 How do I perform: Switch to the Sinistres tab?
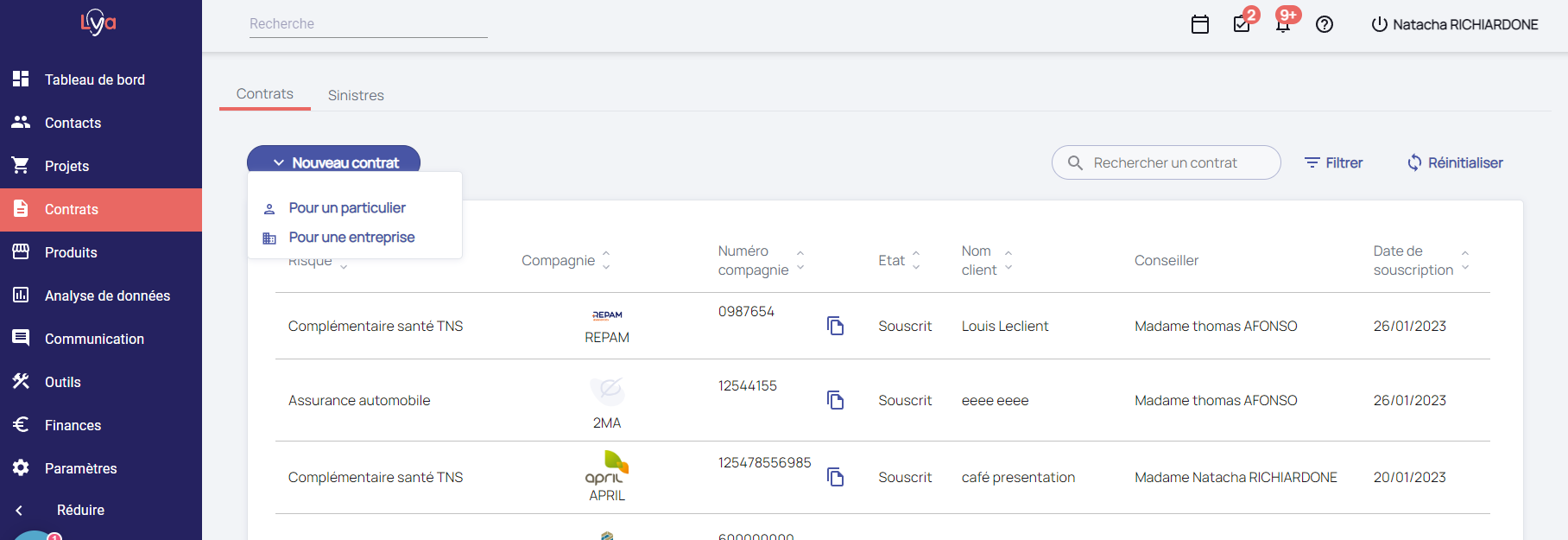[356, 95]
